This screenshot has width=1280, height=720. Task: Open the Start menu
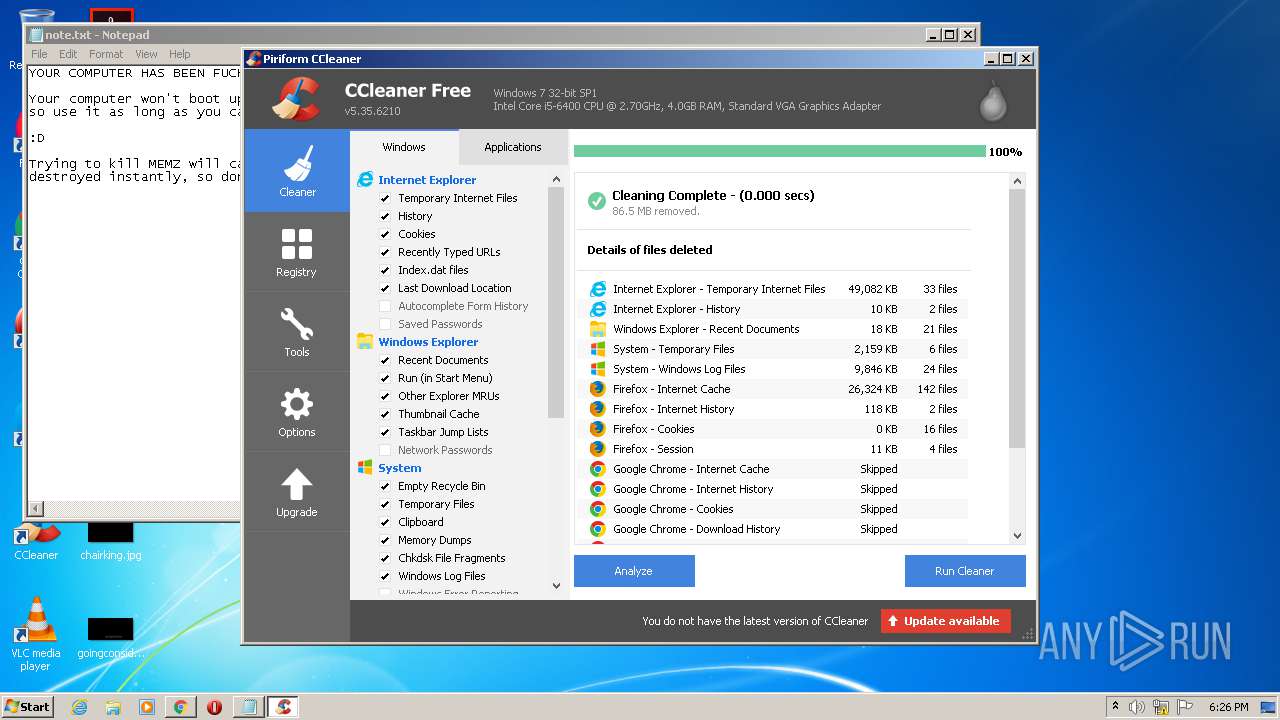click(x=27, y=706)
